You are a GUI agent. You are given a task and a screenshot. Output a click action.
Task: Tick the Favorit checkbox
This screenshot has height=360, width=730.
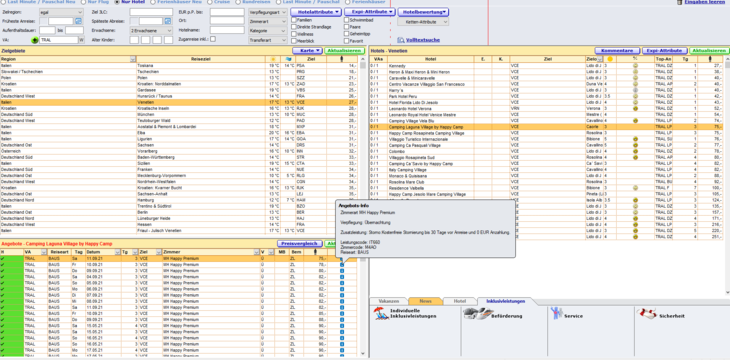point(347,41)
